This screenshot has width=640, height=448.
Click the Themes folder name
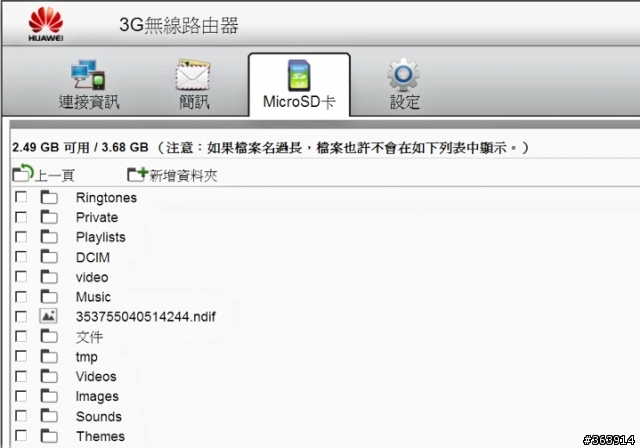coord(100,437)
